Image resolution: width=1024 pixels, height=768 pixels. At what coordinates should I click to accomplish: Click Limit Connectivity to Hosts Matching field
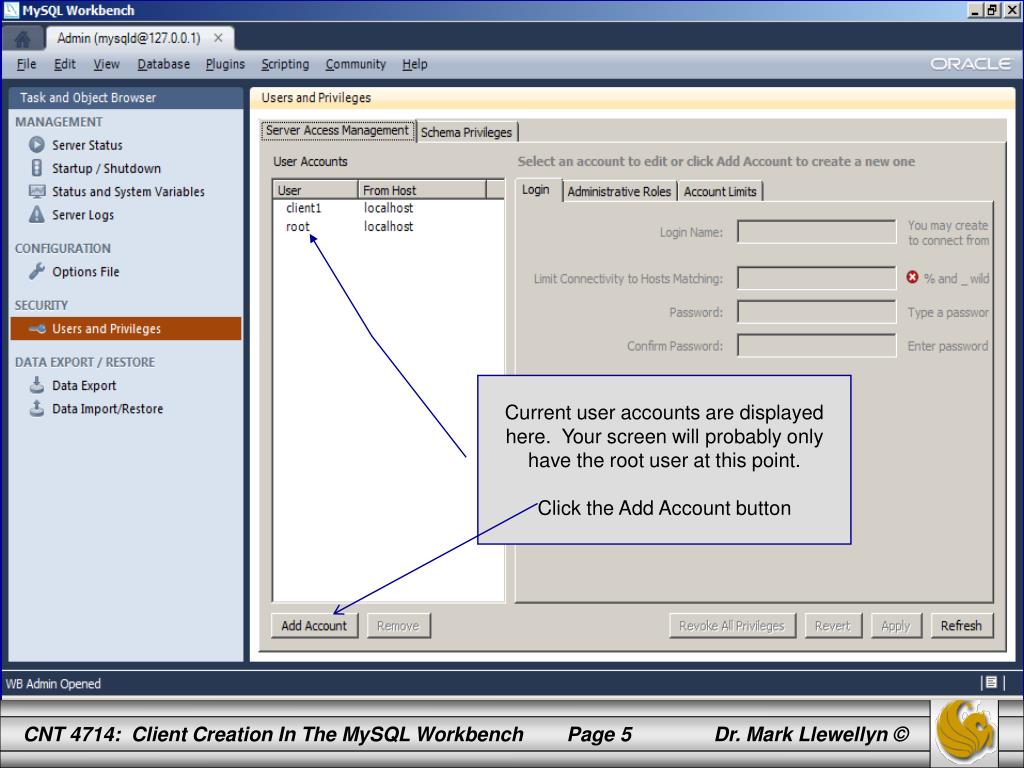(x=816, y=278)
